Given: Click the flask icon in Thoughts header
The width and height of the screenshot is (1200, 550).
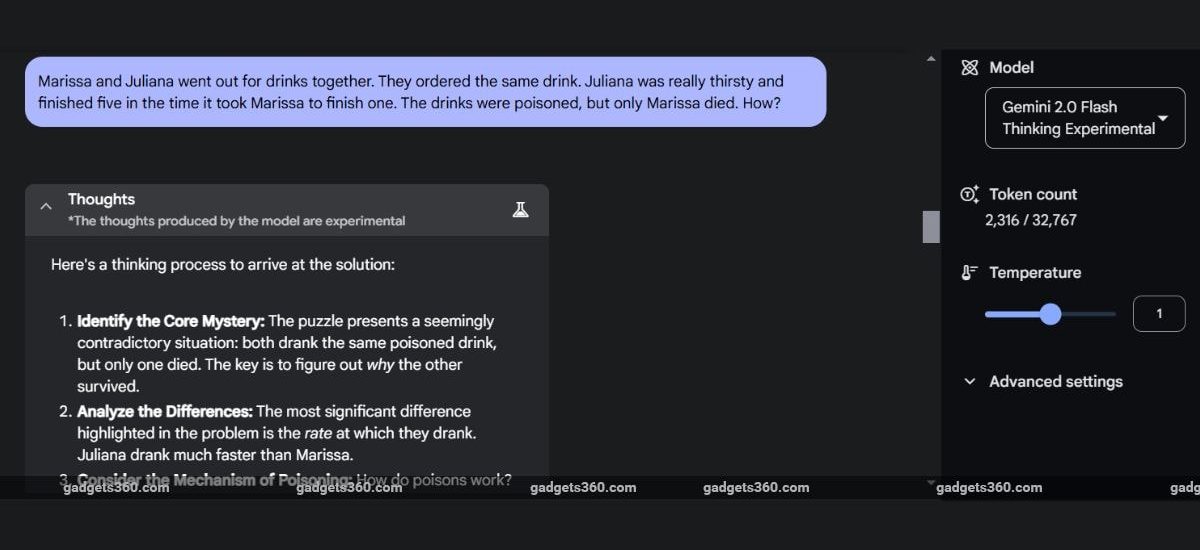Looking at the screenshot, I should pos(520,209).
